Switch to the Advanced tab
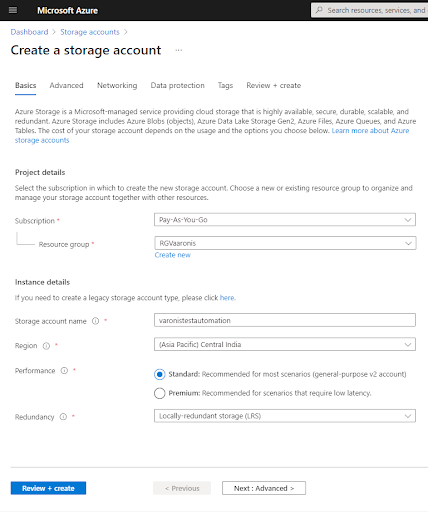The image size is (428, 512). tap(66, 86)
